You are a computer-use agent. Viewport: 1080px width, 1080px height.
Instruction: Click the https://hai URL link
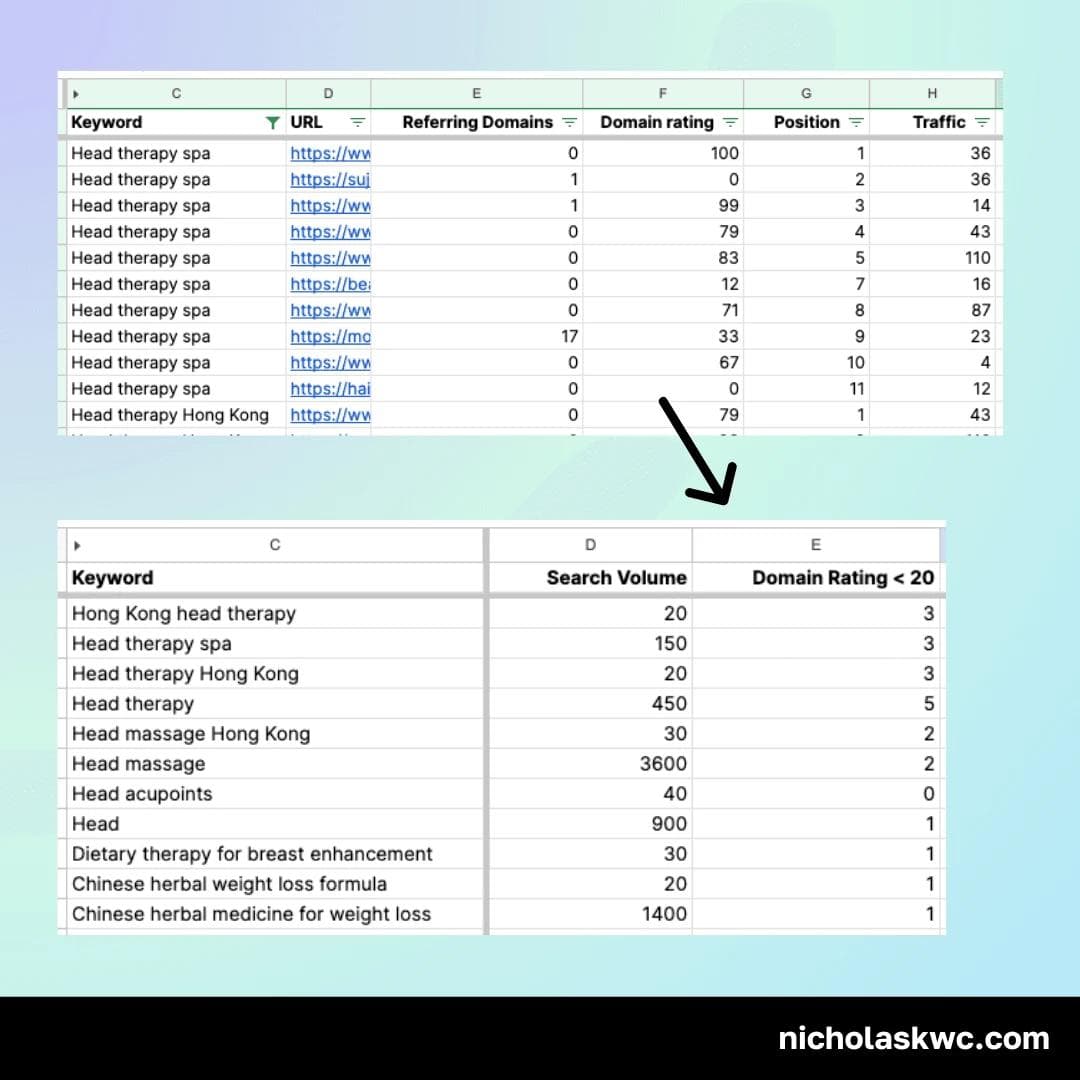330,389
